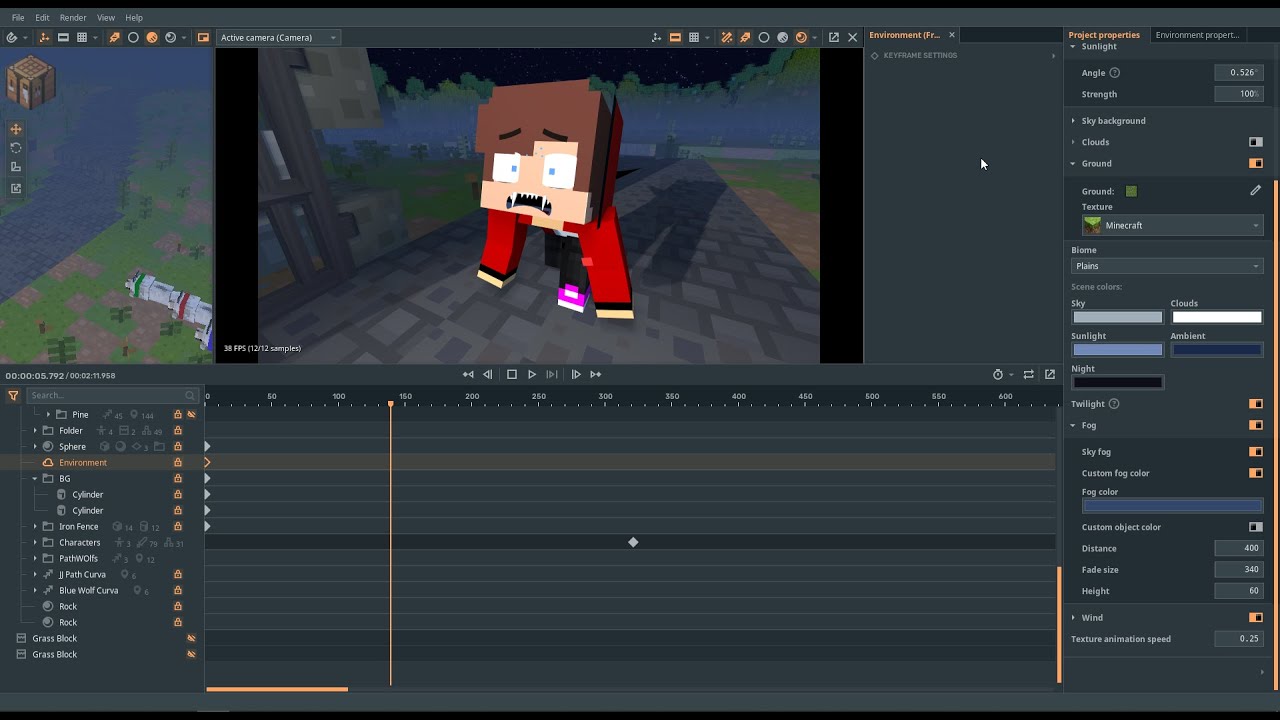Image resolution: width=1280 pixels, height=720 pixels.
Task: Pop out the timeline with the external-window icon
Action: point(1050,374)
